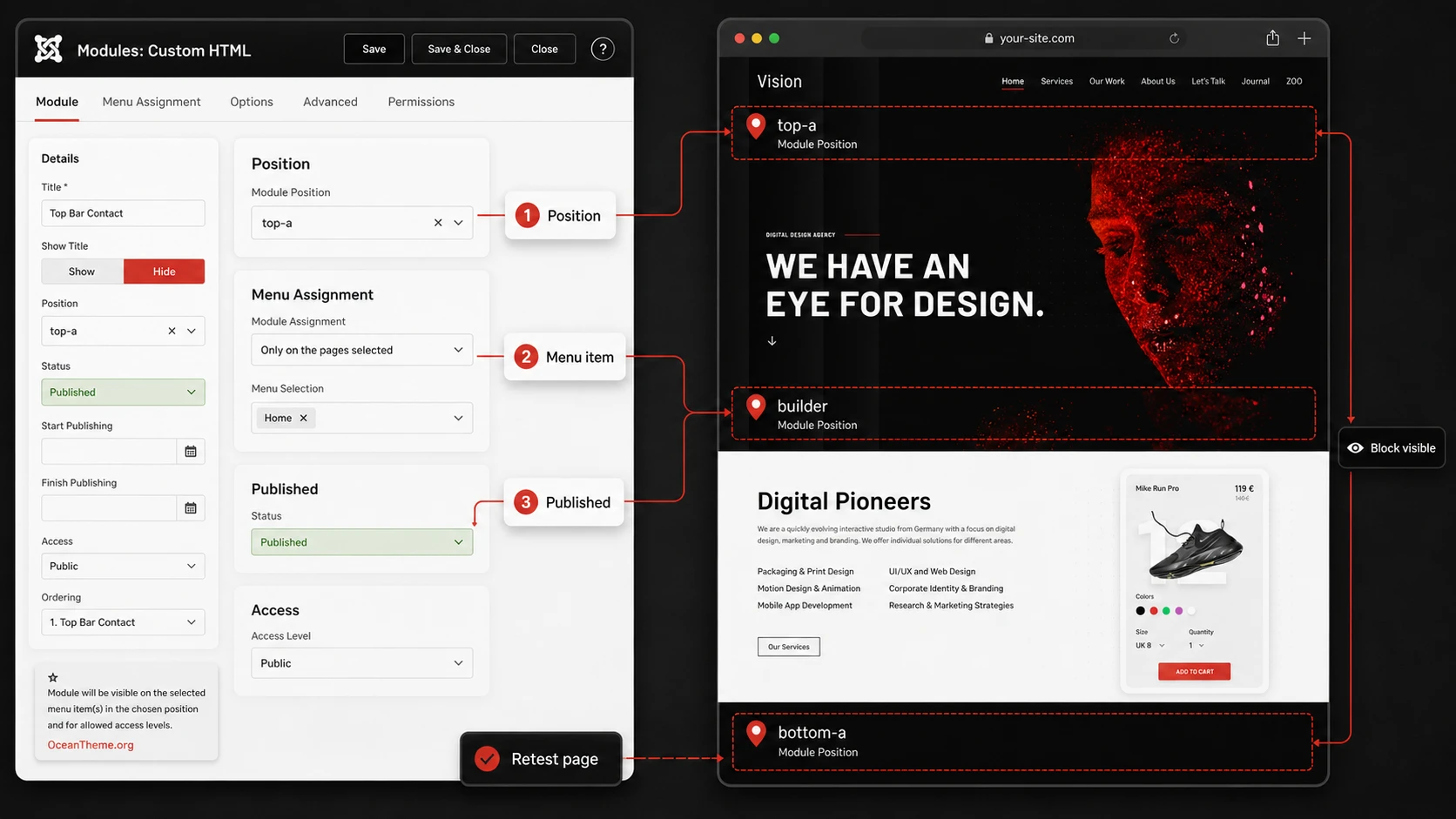Select the black shoe color swatch

click(1141, 611)
